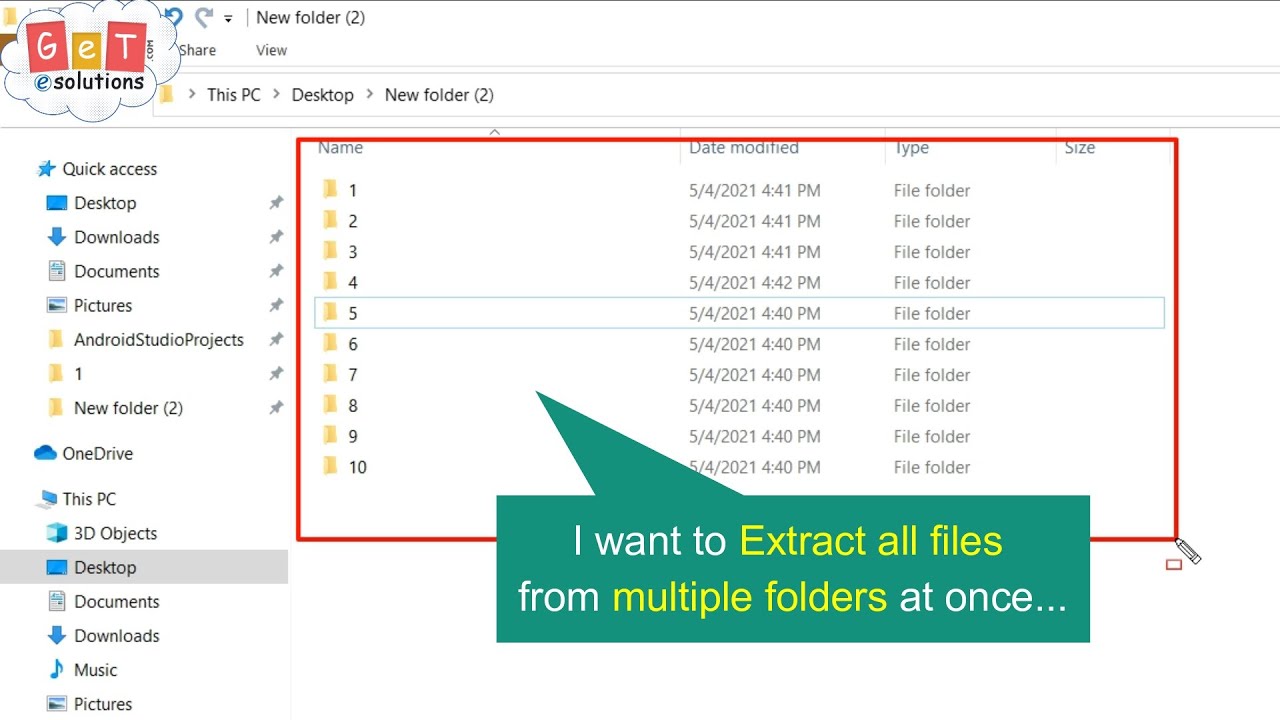The width and height of the screenshot is (1280, 720).
Task: Expand chevron after Desktop breadcrumb
Action: (369, 95)
